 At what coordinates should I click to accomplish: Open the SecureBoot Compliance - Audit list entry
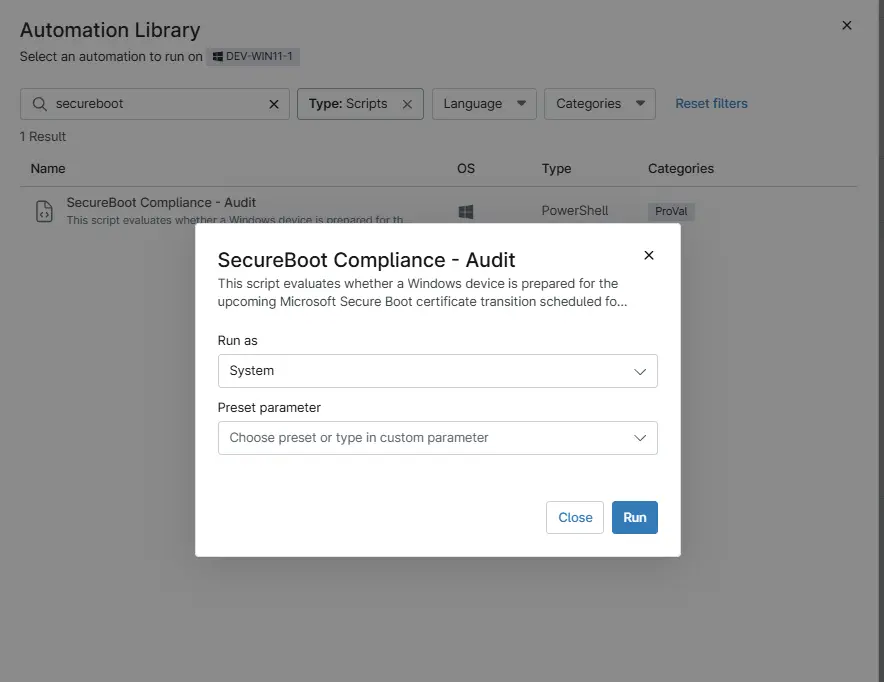pos(161,202)
